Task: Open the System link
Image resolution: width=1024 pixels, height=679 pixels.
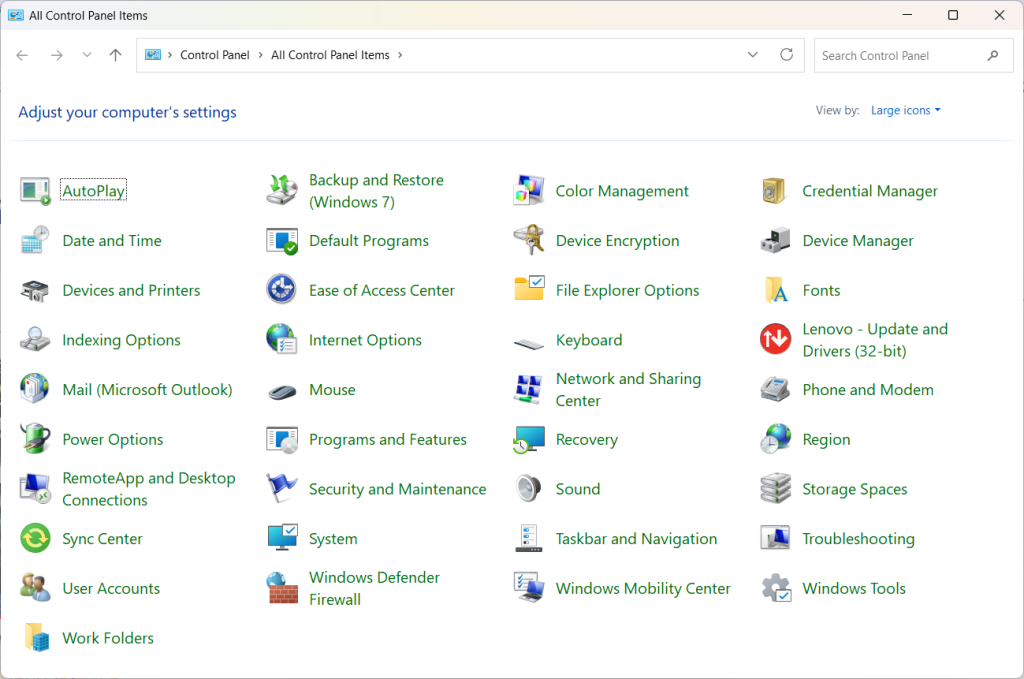Action: [x=333, y=539]
